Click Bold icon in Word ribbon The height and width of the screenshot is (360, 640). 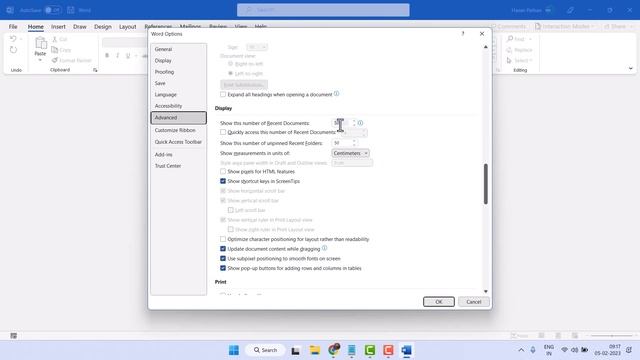[x=107, y=56]
